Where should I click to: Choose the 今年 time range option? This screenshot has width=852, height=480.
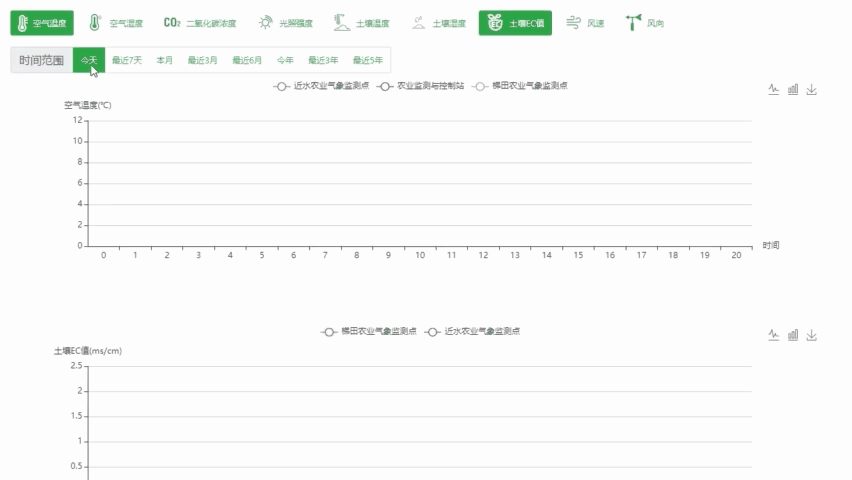click(285, 60)
